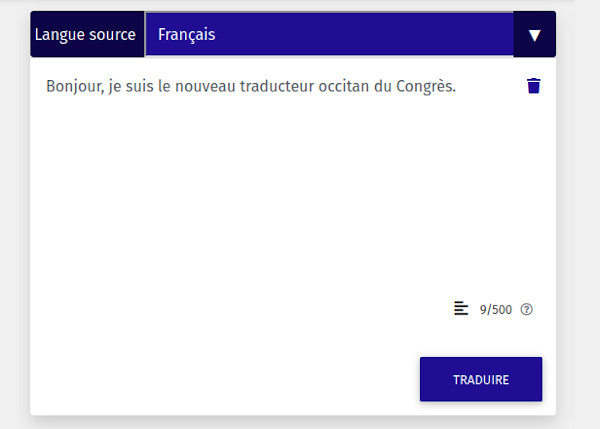Viewport: 600px width, 429px height.
Task: Click the trash icon to clear text
Action: pyautogui.click(x=533, y=86)
